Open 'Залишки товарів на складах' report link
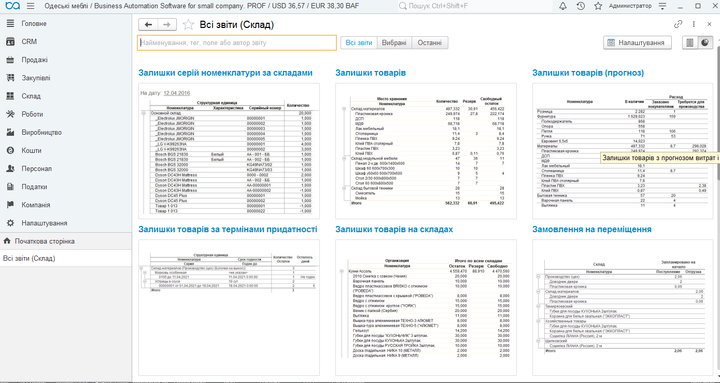The image size is (720, 383). point(394,229)
